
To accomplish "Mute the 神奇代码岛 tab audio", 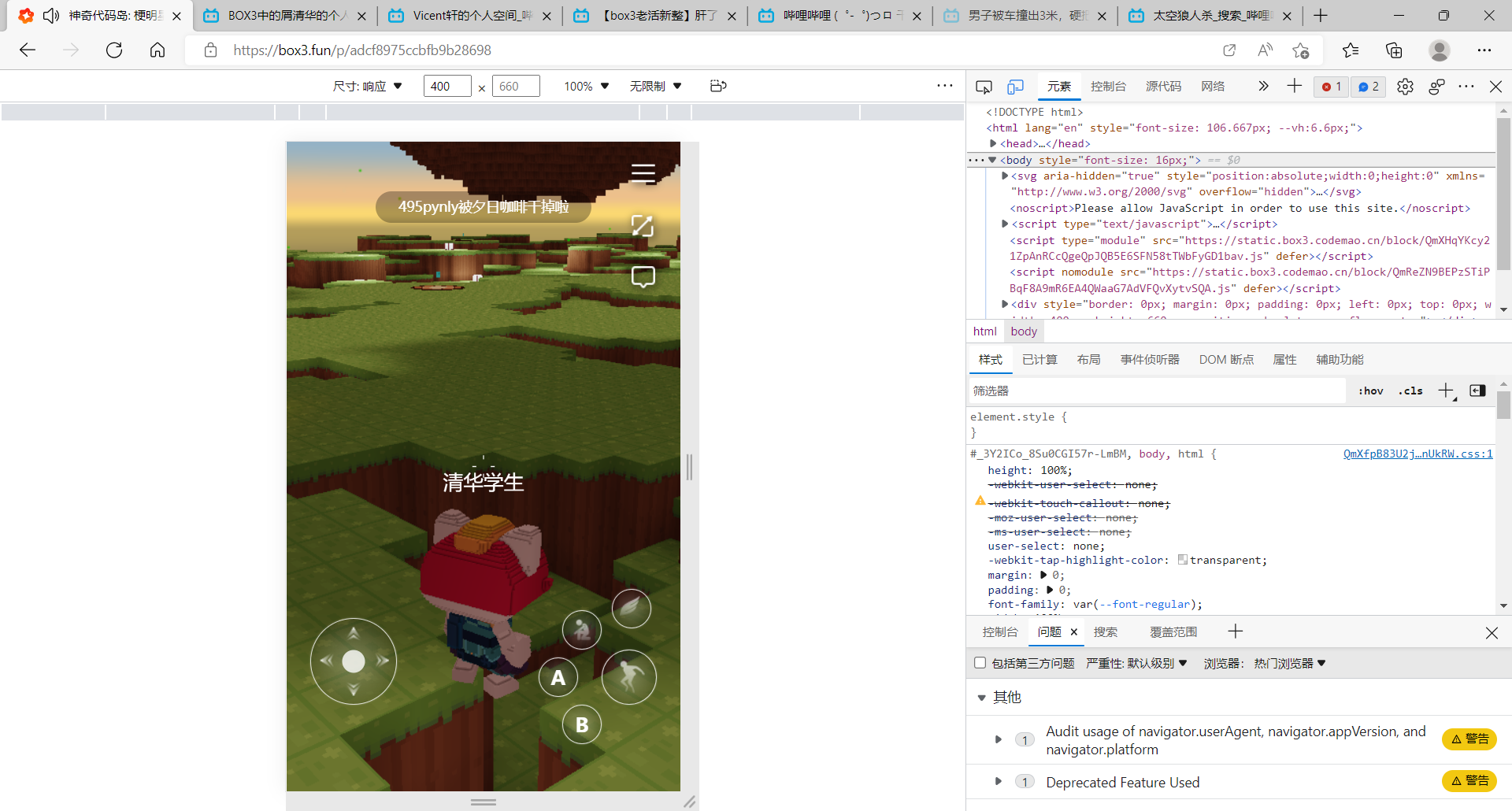I will 51,16.
